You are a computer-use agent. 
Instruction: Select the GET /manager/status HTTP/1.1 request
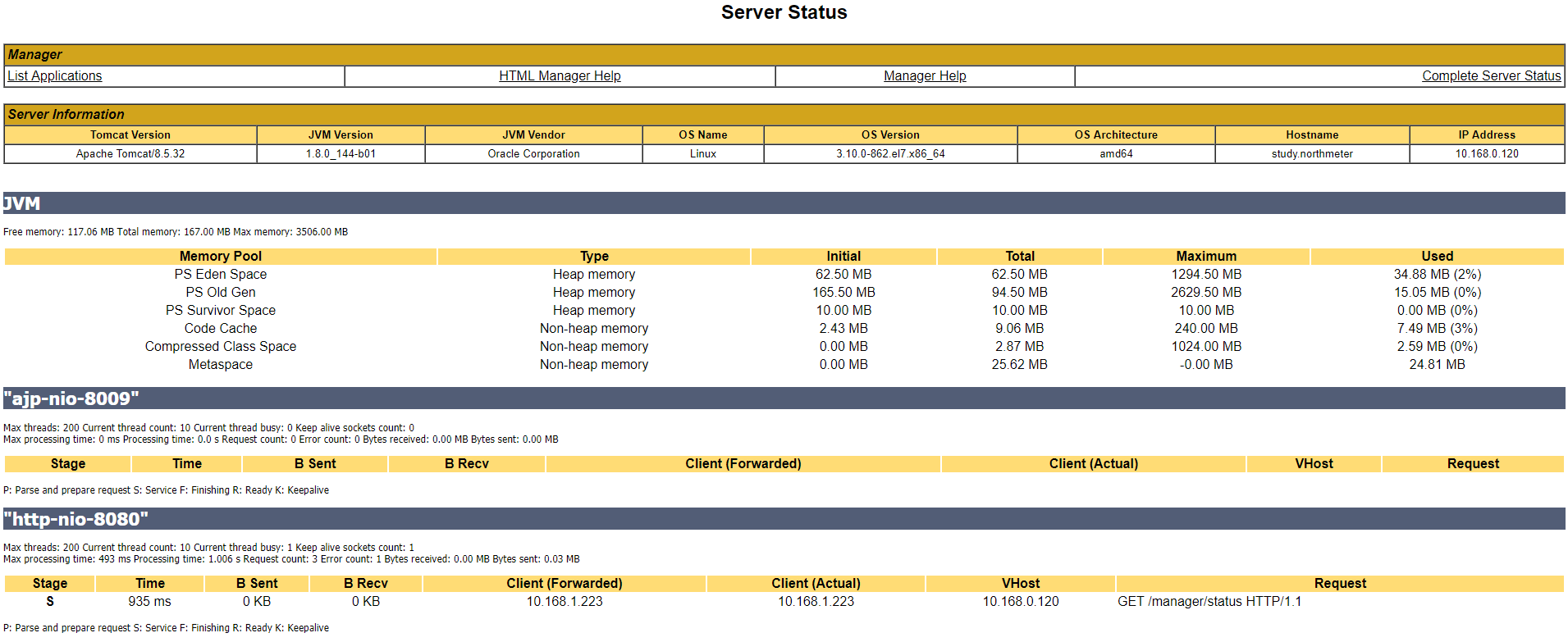pyautogui.click(x=1209, y=602)
